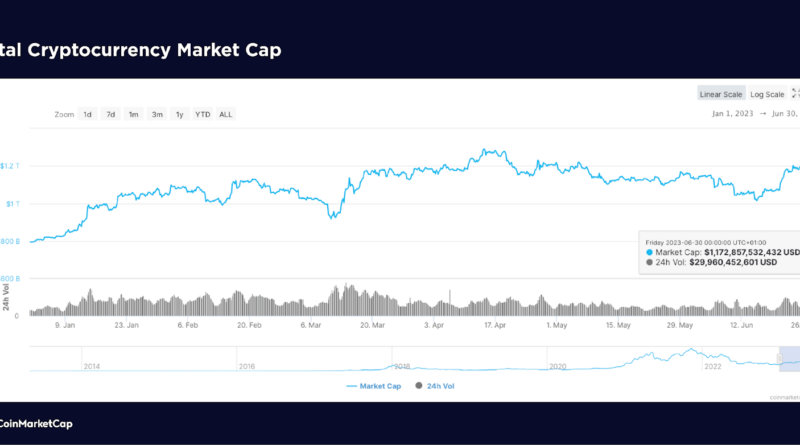Screen dimensions: 800x445
Task: Switch chart to Linear Scale
Action: click(721, 94)
